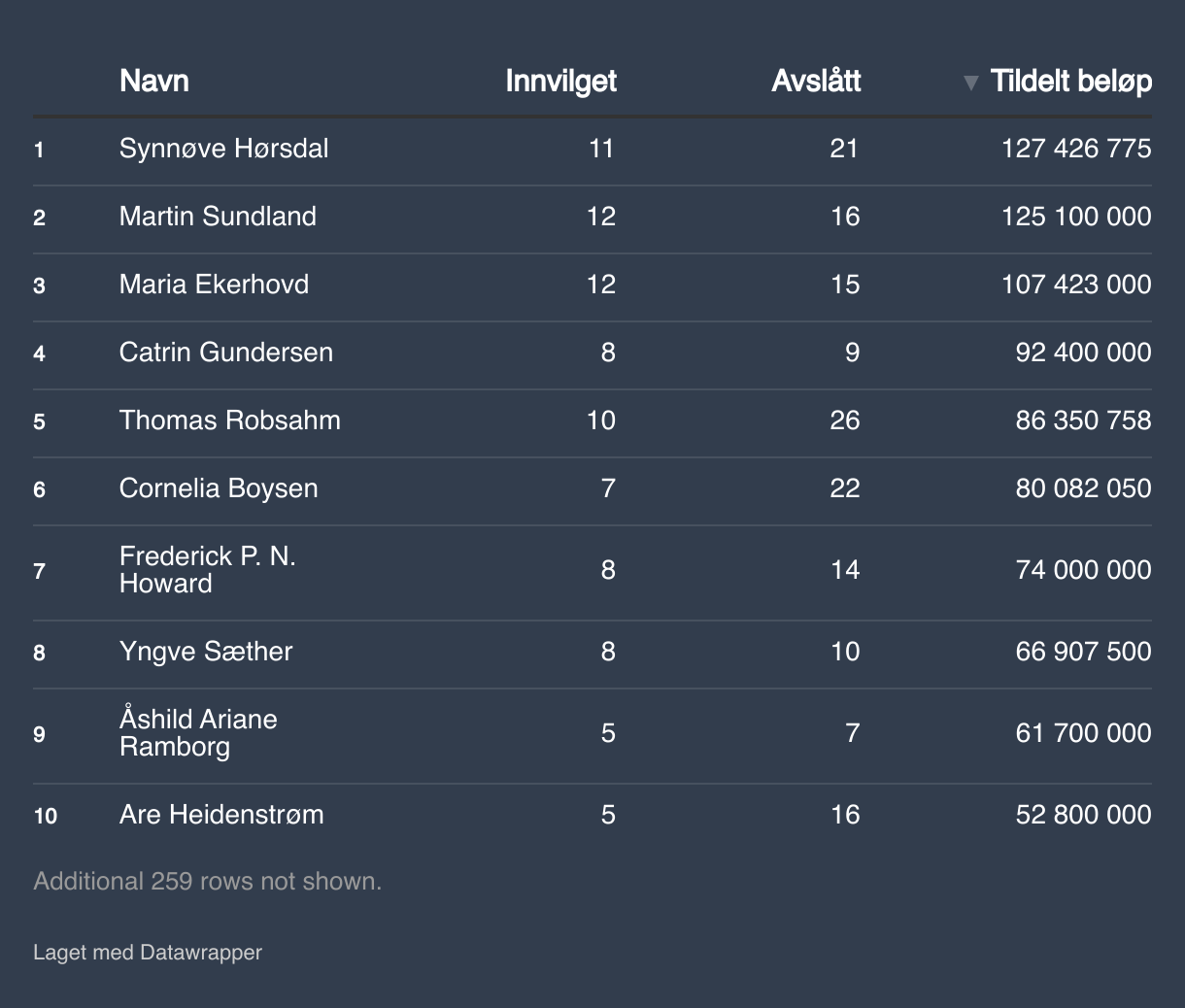Screen dimensions: 1185x1008
Task: Sort table by Navn column header
Action: tap(154, 81)
